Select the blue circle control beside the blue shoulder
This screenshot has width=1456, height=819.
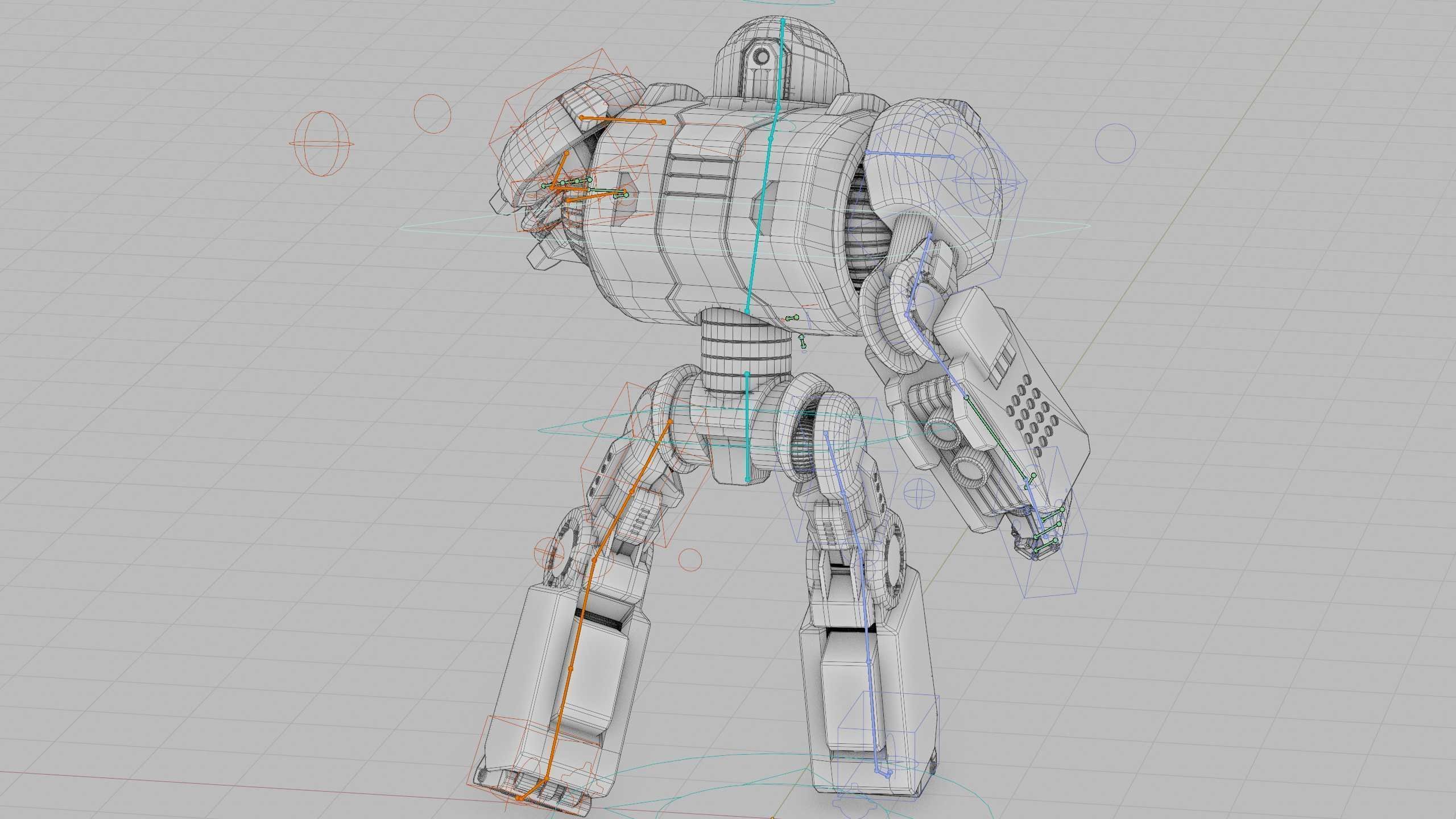(x=1115, y=143)
